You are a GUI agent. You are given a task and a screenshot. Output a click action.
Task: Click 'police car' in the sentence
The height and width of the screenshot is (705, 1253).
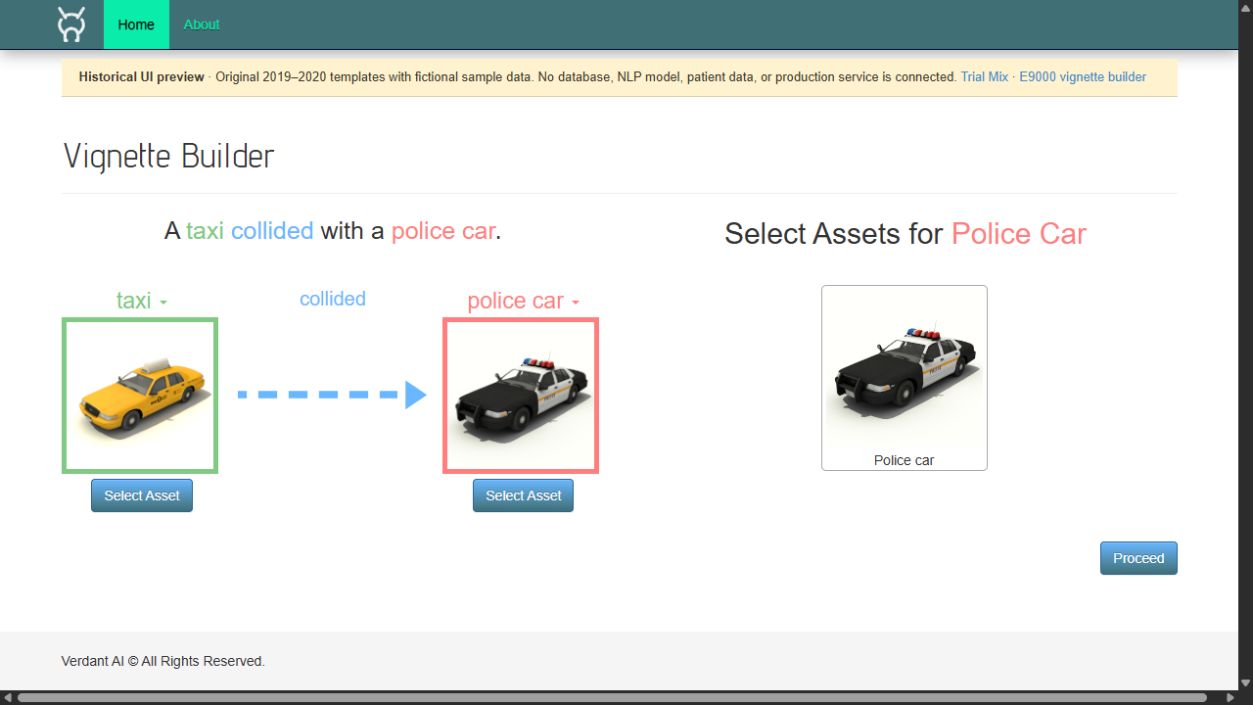coord(443,231)
